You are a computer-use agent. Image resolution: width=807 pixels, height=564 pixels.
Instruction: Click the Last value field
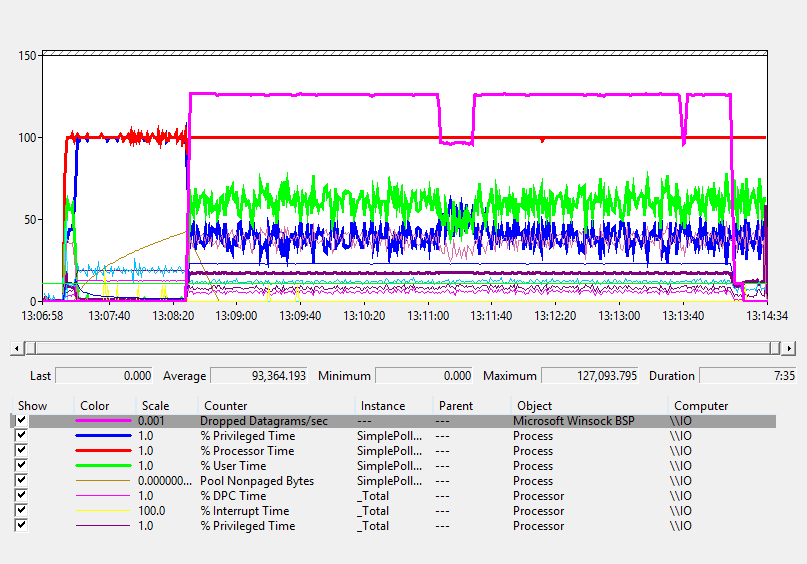104,376
